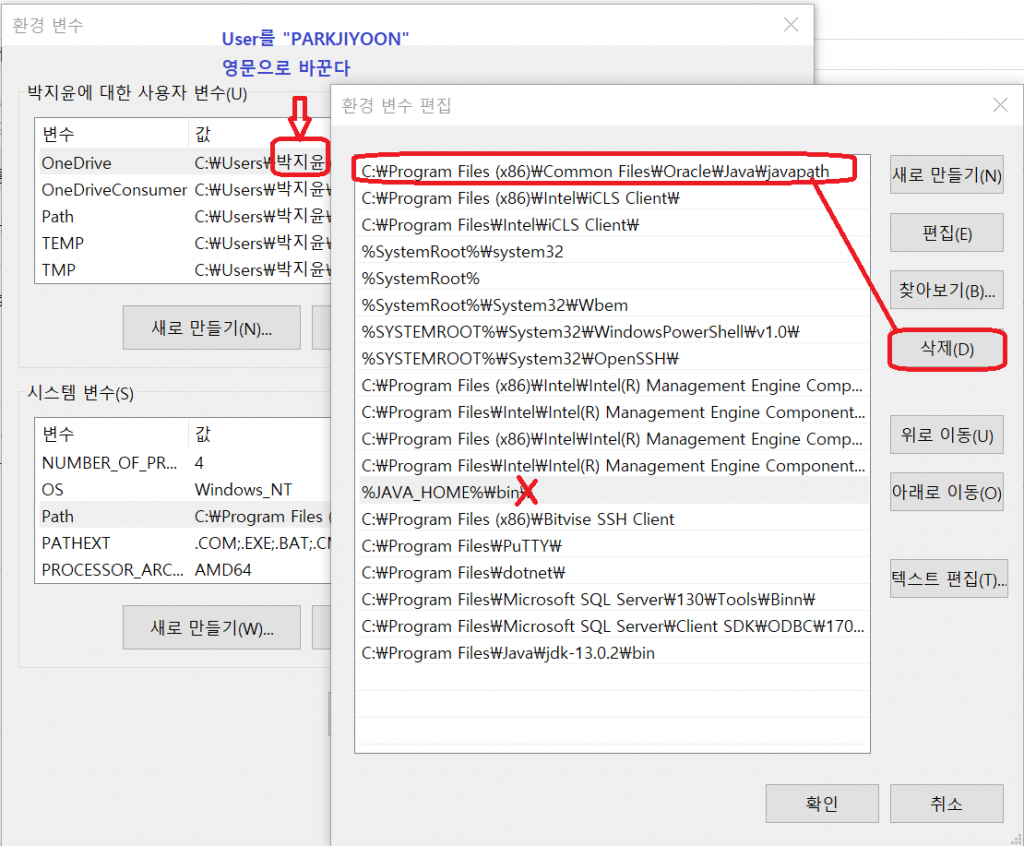Click the 새로 만들기(N) button in edit dialog
The height and width of the screenshot is (846, 1024).
pos(946,176)
